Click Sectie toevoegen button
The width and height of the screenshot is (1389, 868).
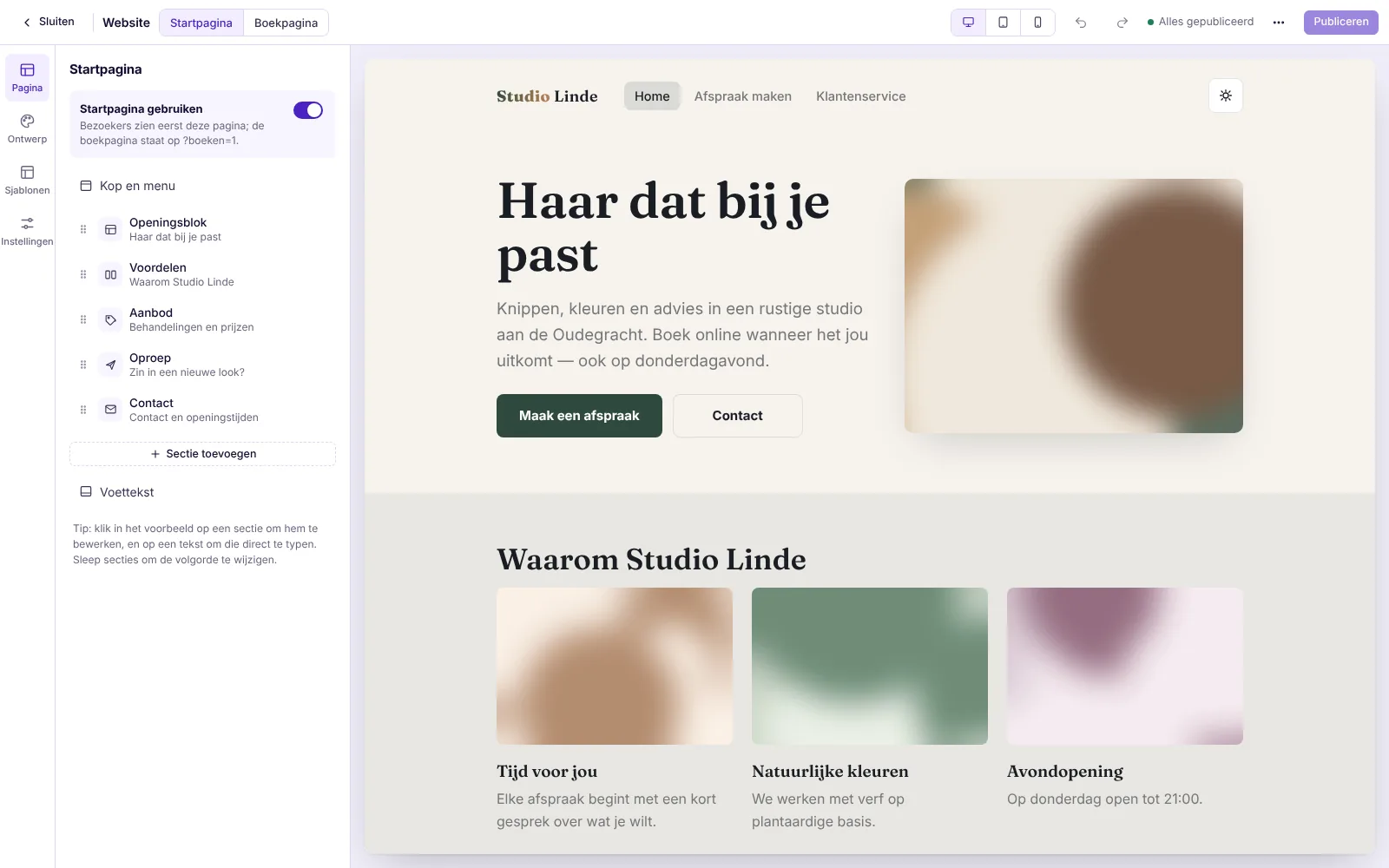202,454
